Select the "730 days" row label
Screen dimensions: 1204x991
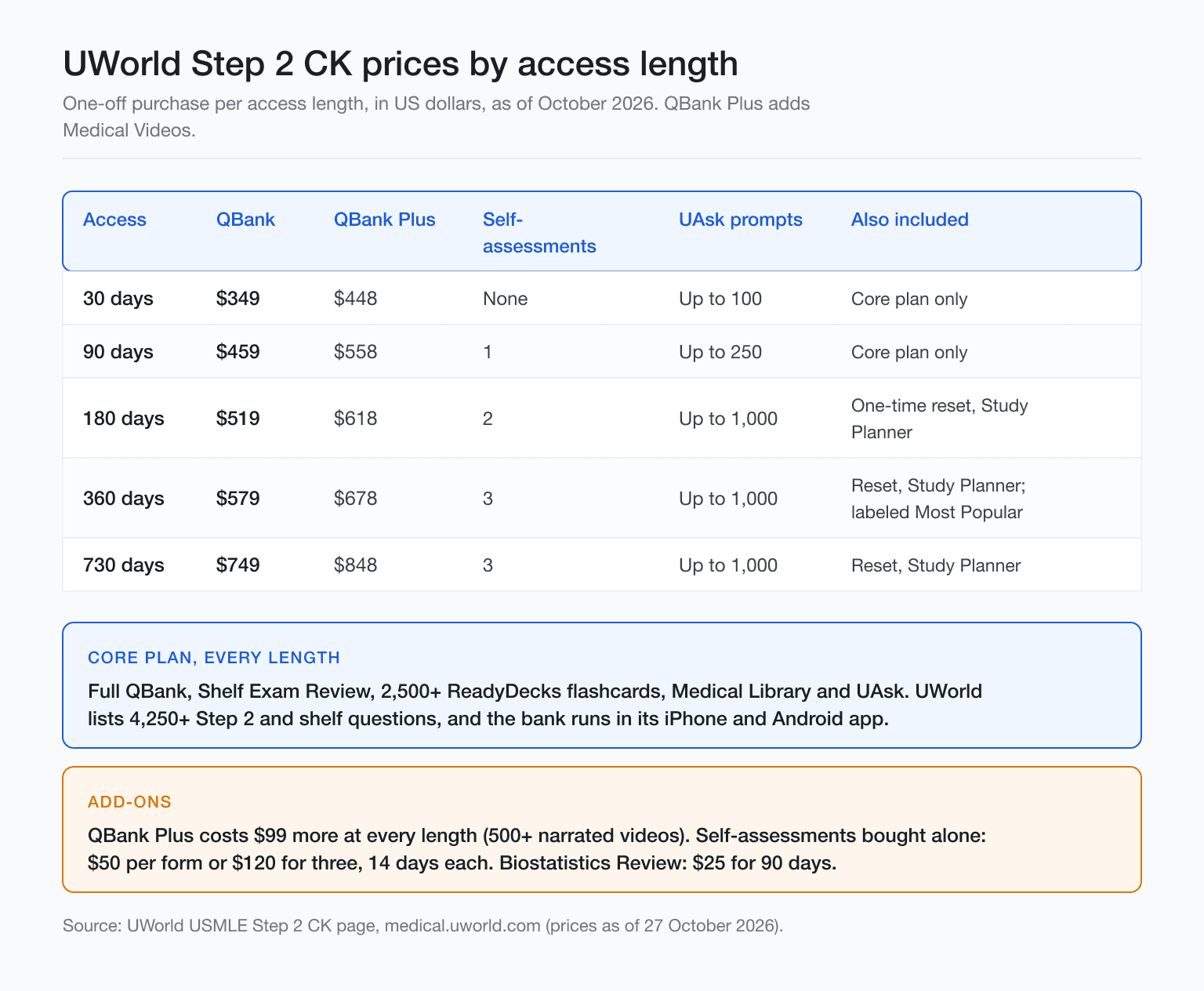pyautogui.click(x=124, y=565)
